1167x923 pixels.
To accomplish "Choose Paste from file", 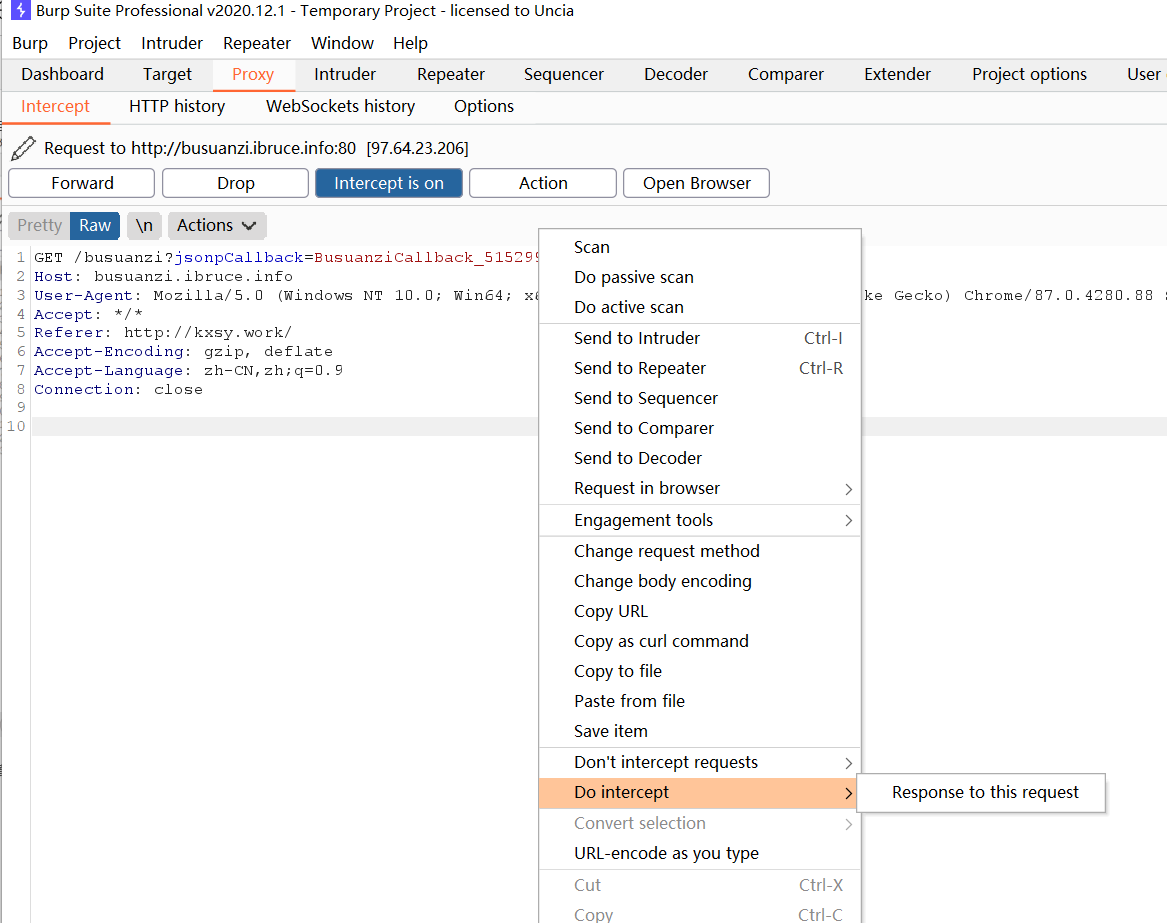I will (700, 701).
